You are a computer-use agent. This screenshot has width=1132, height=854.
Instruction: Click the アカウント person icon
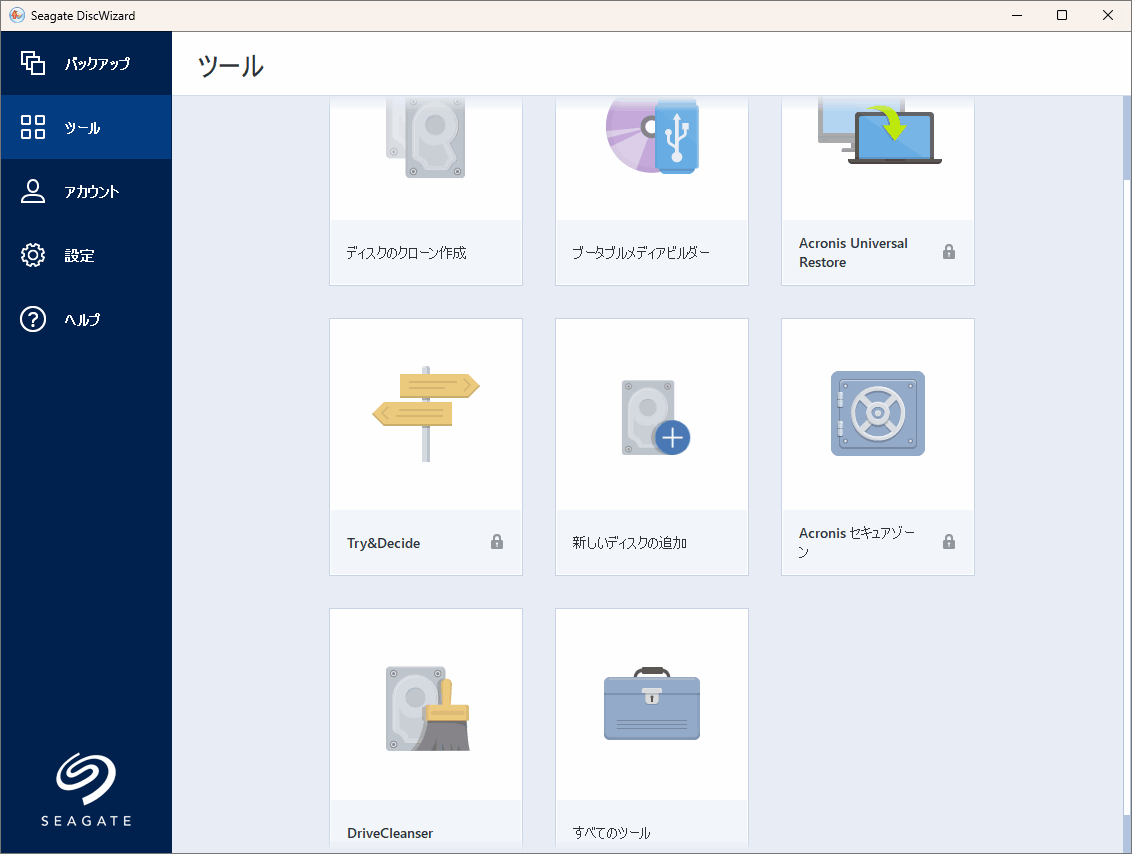[x=32, y=191]
